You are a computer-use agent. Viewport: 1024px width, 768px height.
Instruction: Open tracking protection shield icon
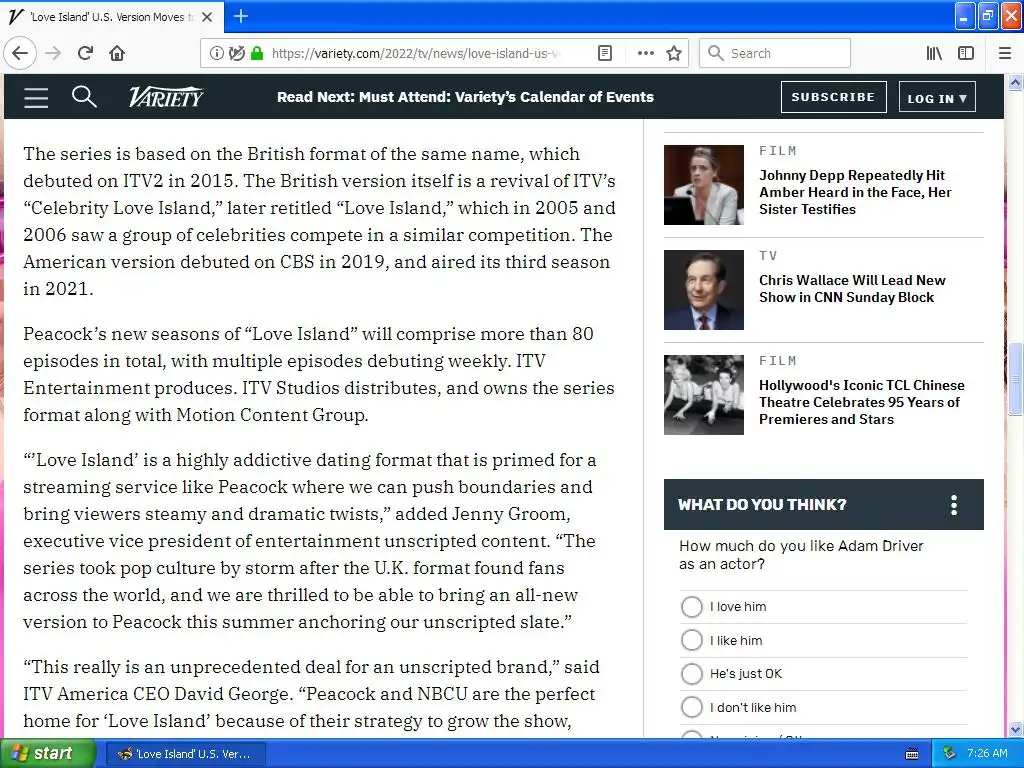click(x=236, y=54)
